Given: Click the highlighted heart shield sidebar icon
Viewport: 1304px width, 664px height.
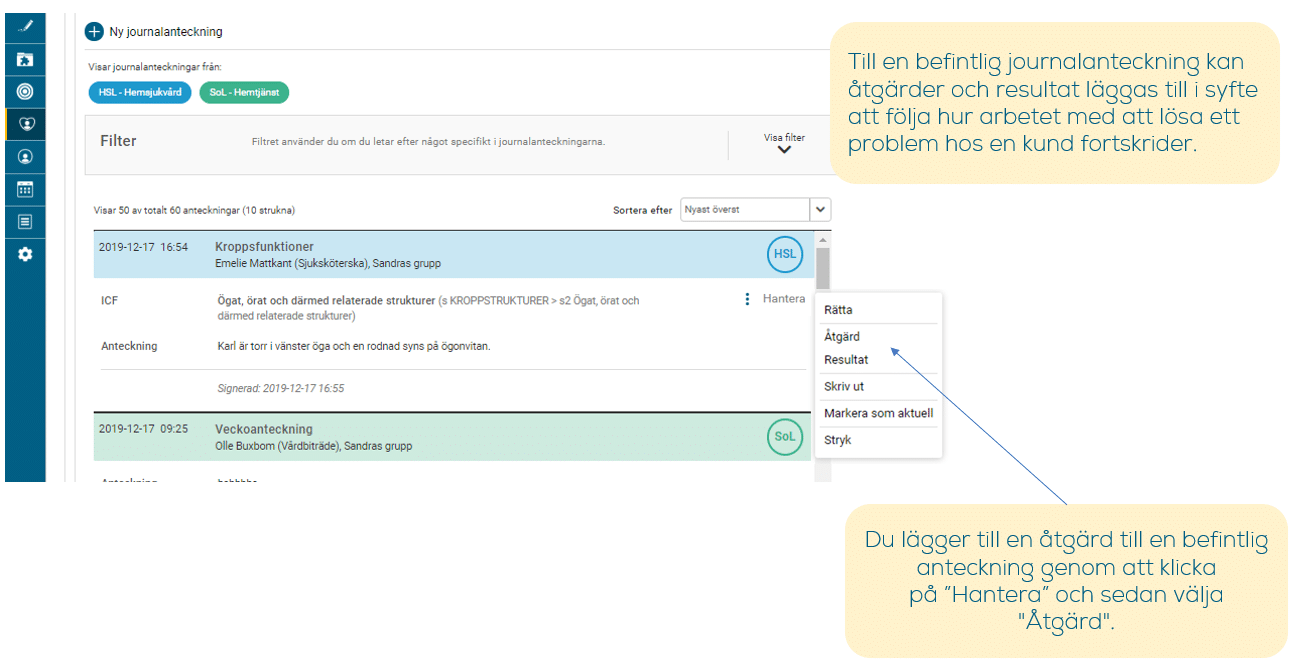Looking at the screenshot, I should 25,124.
